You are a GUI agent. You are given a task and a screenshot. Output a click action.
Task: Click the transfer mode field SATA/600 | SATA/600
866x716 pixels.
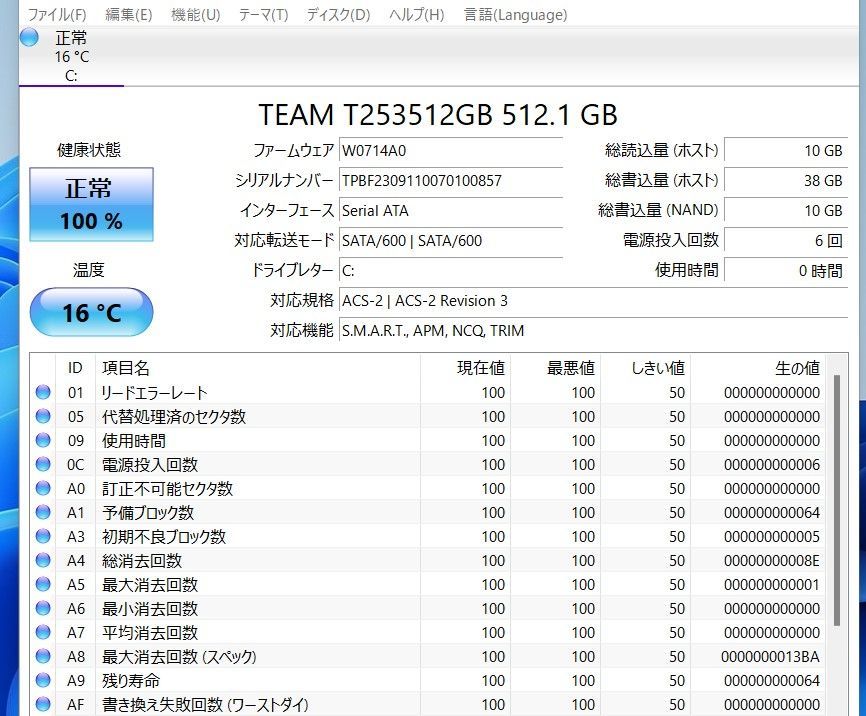(x=451, y=240)
